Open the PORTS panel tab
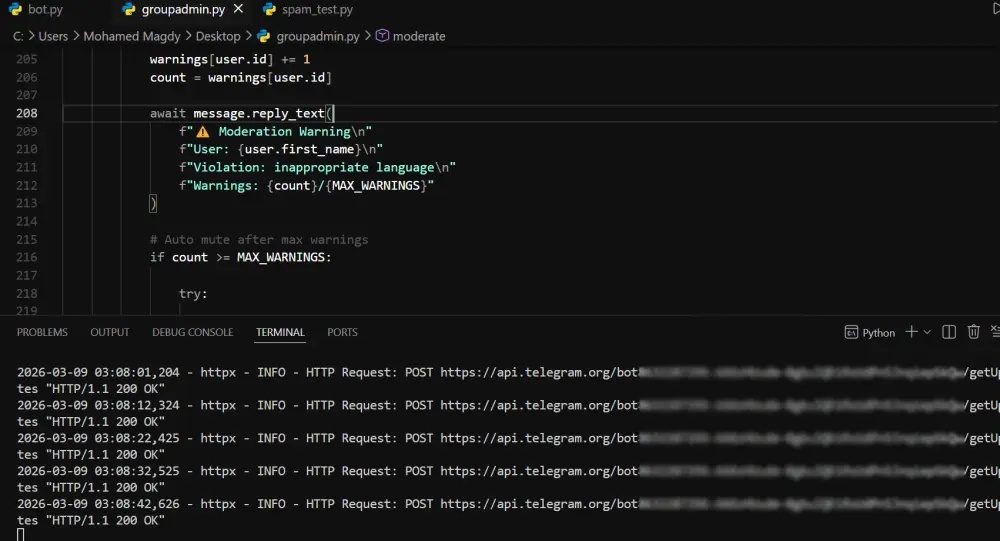The width and height of the screenshot is (1000, 541). coord(342,332)
